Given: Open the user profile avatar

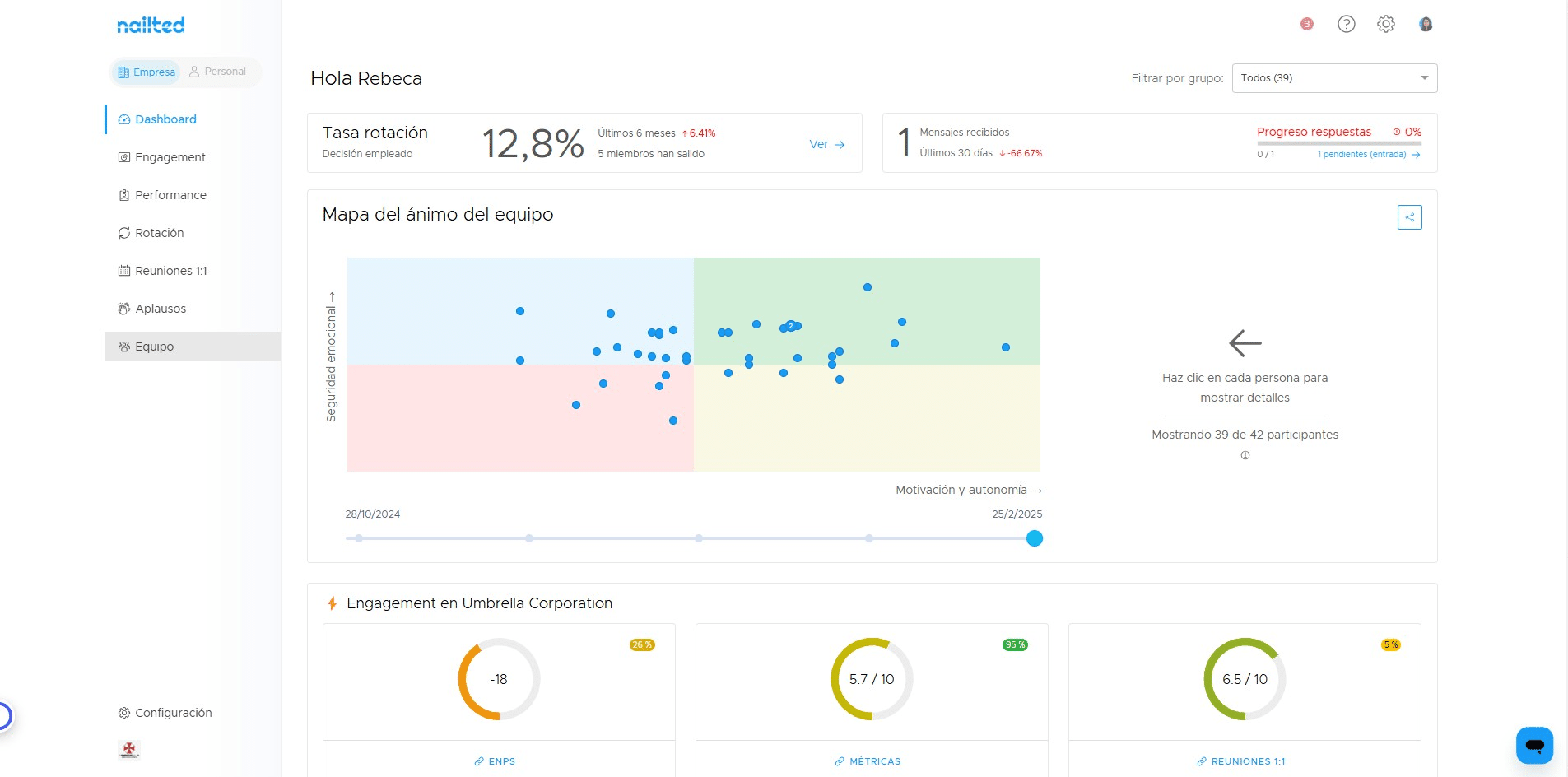Looking at the screenshot, I should 1426,24.
